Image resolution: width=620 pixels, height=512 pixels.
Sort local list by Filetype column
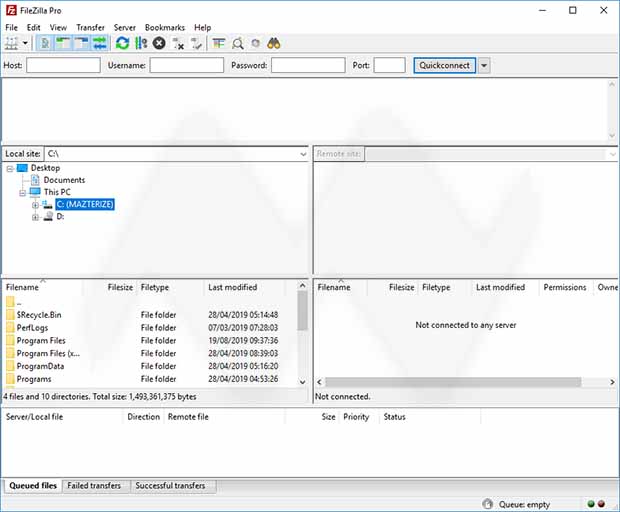click(170, 287)
